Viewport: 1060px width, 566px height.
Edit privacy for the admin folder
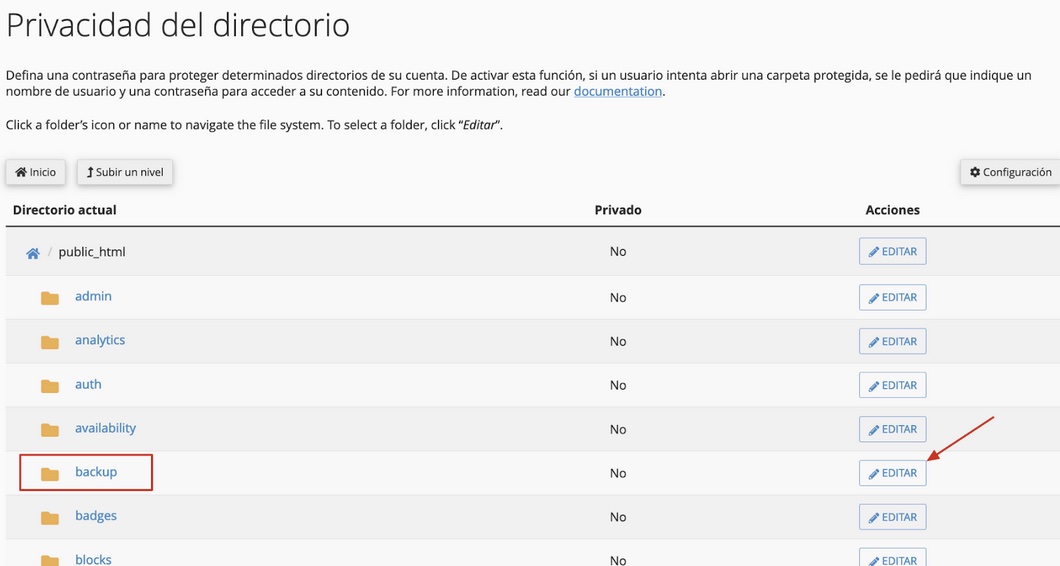tap(892, 298)
